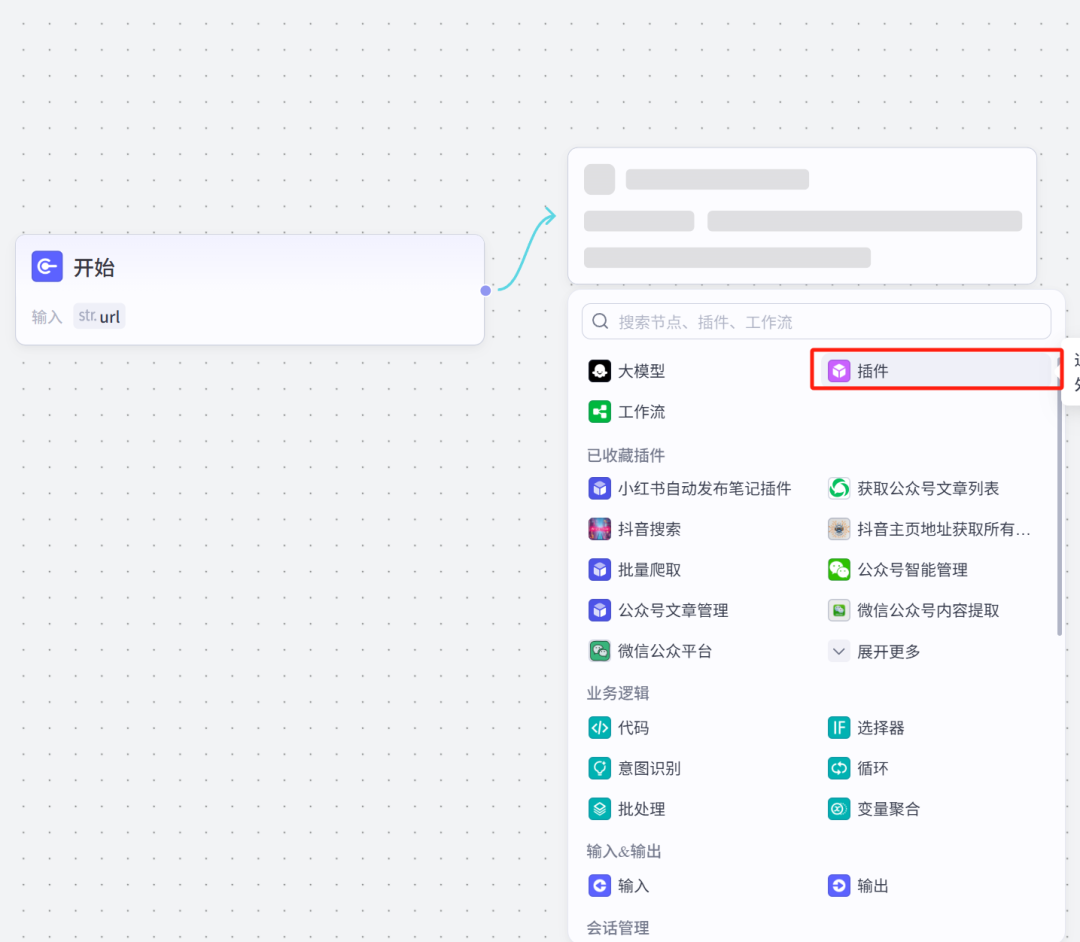
Task: Click the 输出 node icon
Action: pos(838,886)
